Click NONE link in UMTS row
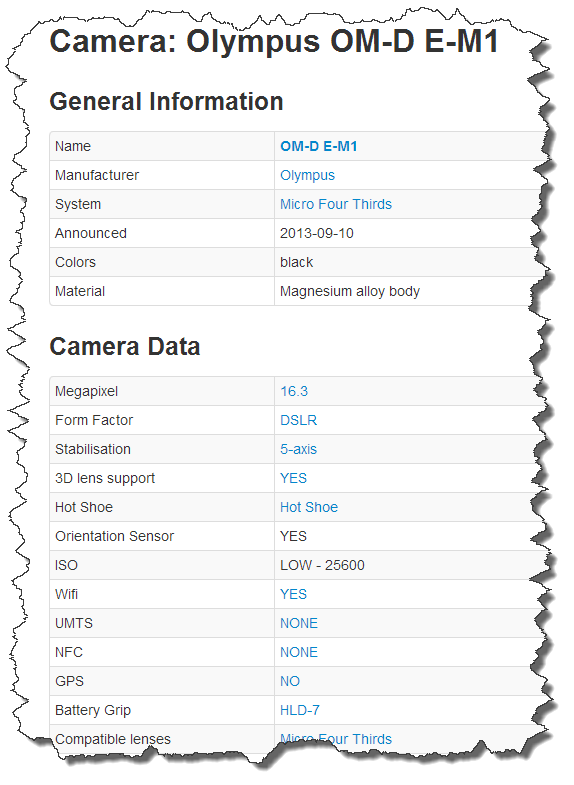574x785 pixels. click(x=299, y=623)
